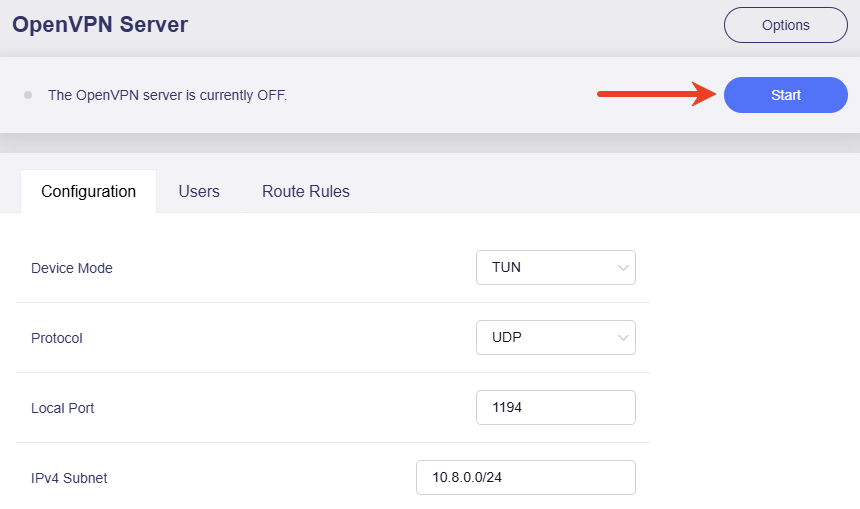This screenshot has width=860, height=509.
Task: Click the server currently OFF status message
Action: [167, 95]
